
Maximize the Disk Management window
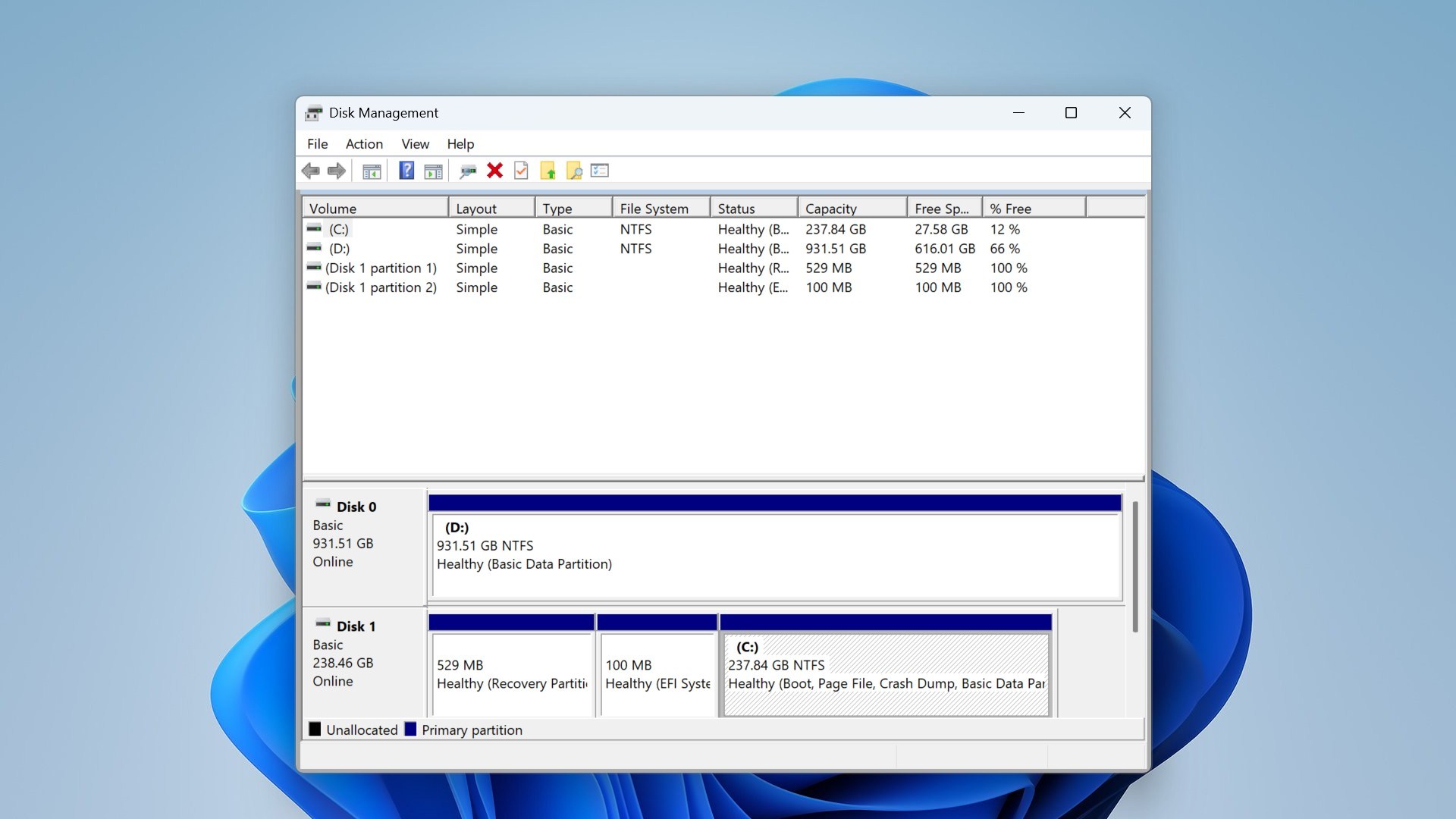1071,113
